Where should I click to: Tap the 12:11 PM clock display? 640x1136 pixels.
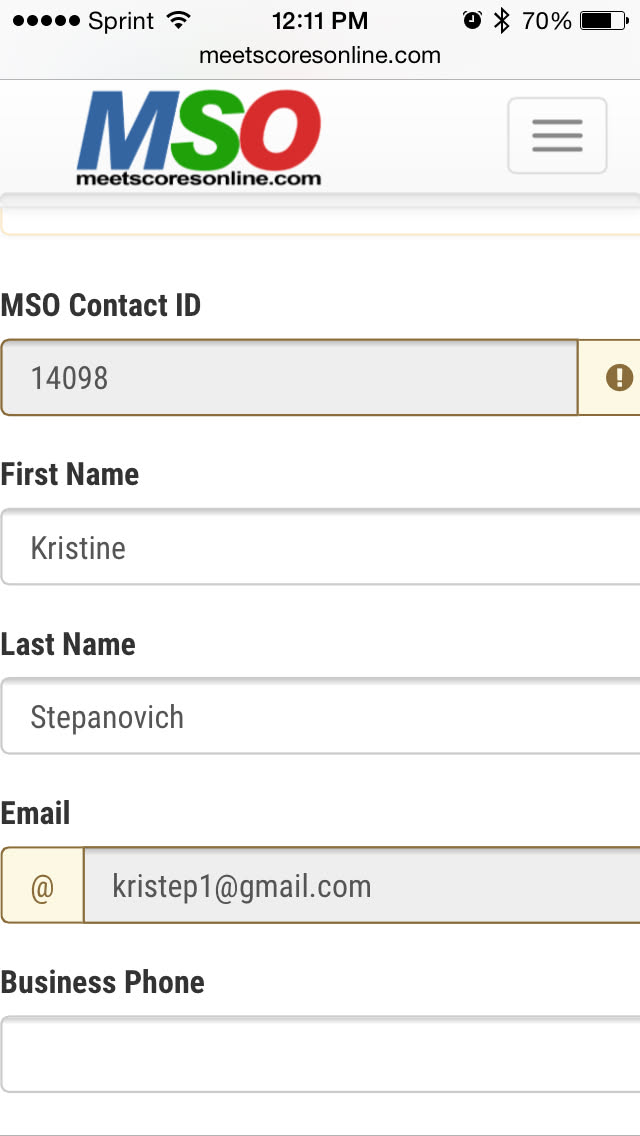[320, 20]
